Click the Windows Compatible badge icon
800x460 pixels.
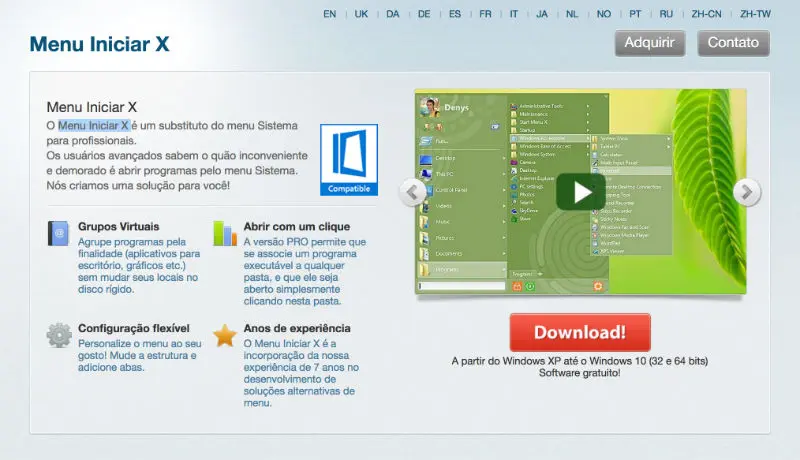pyautogui.click(x=349, y=160)
